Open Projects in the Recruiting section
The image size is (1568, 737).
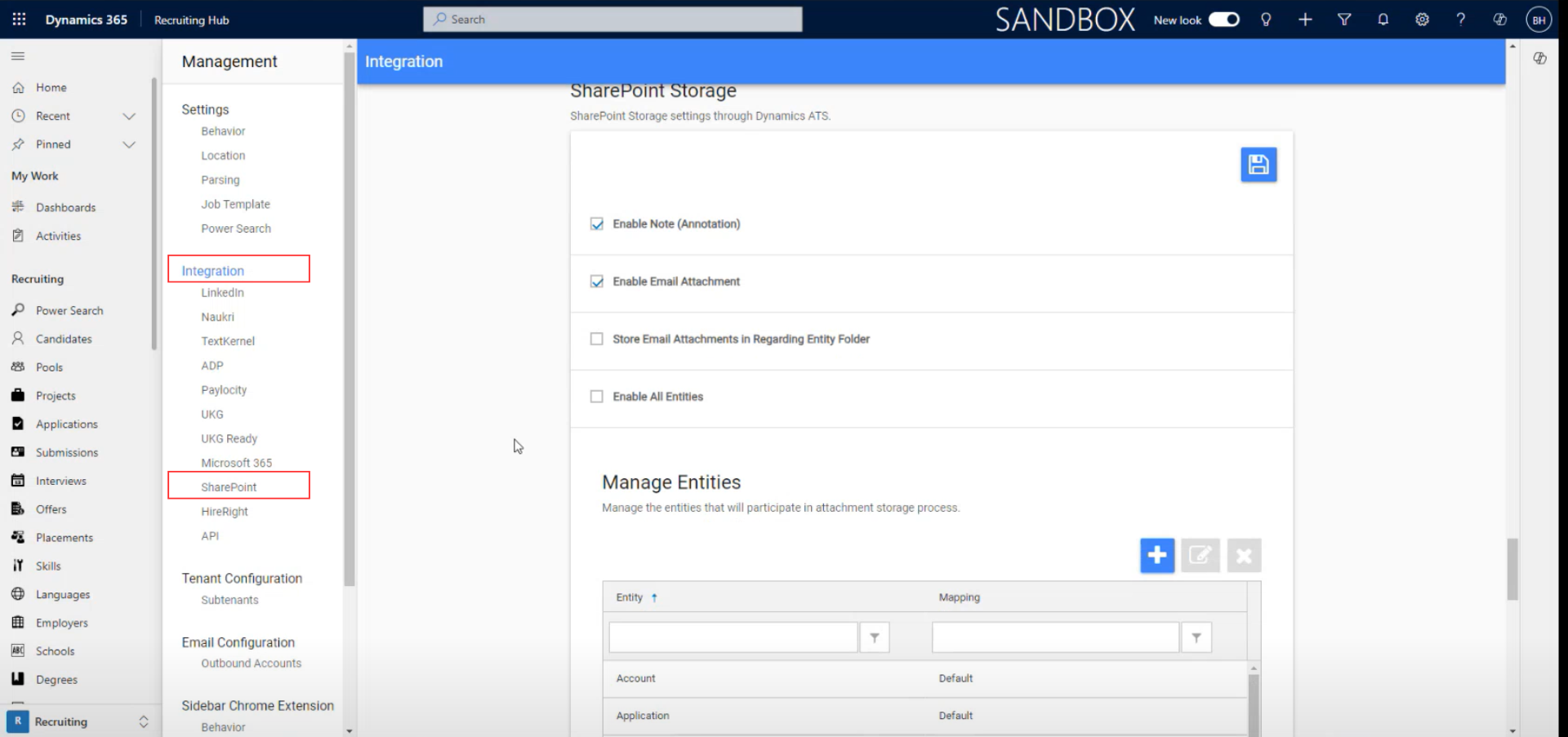pos(56,396)
